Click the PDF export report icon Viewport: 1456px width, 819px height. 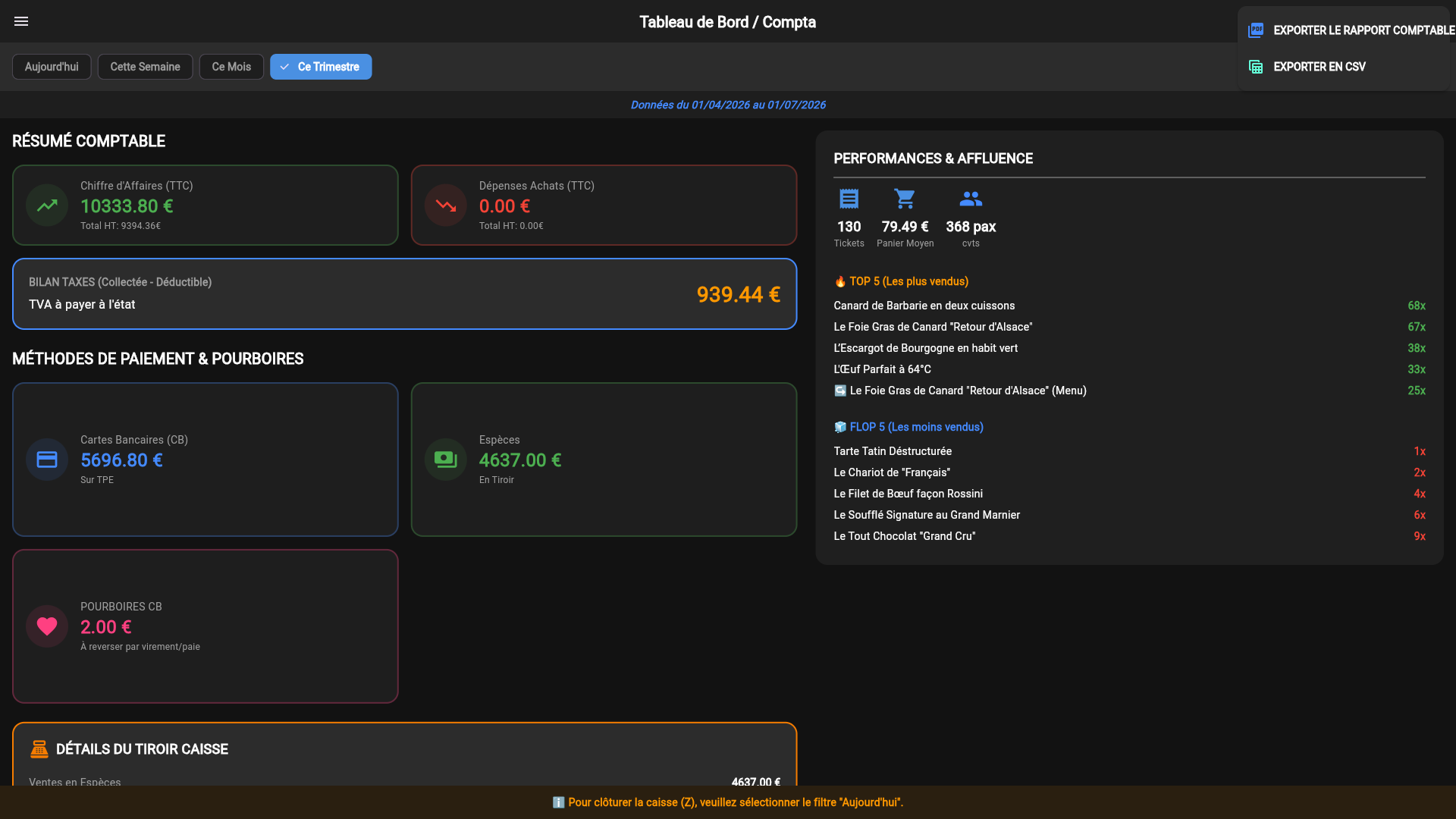(1256, 30)
